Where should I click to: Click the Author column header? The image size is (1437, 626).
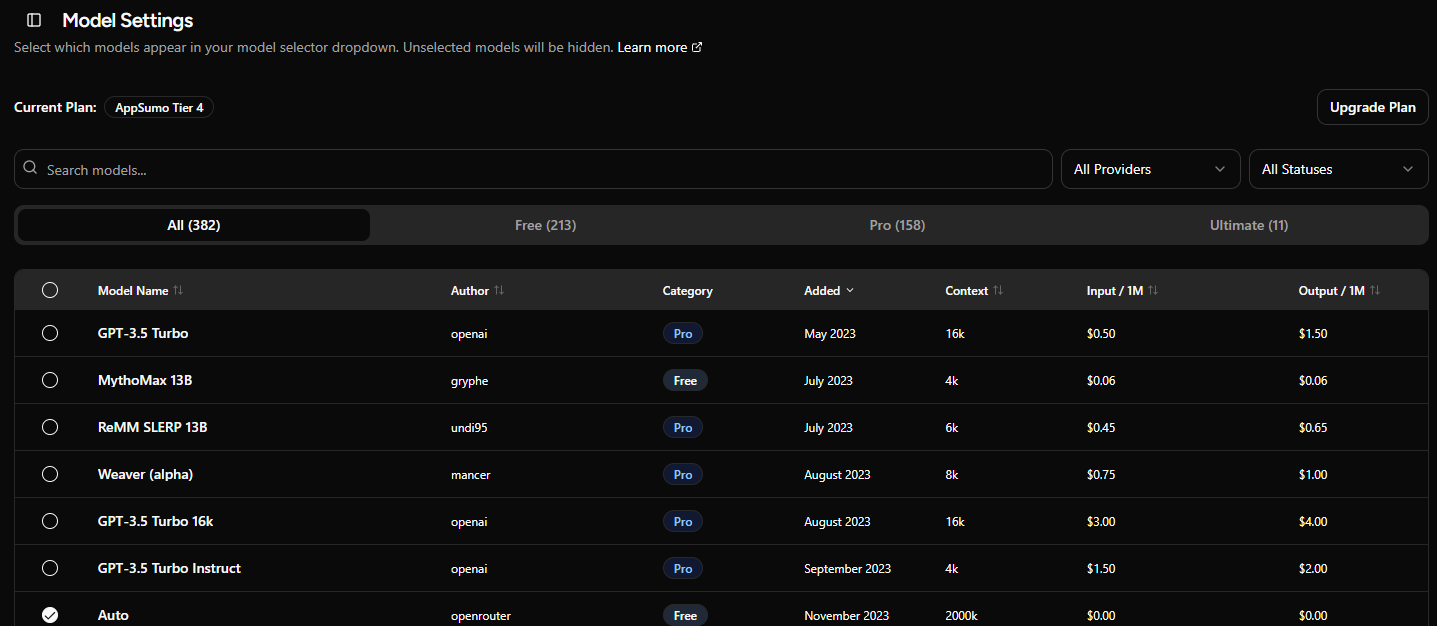click(x=470, y=290)
